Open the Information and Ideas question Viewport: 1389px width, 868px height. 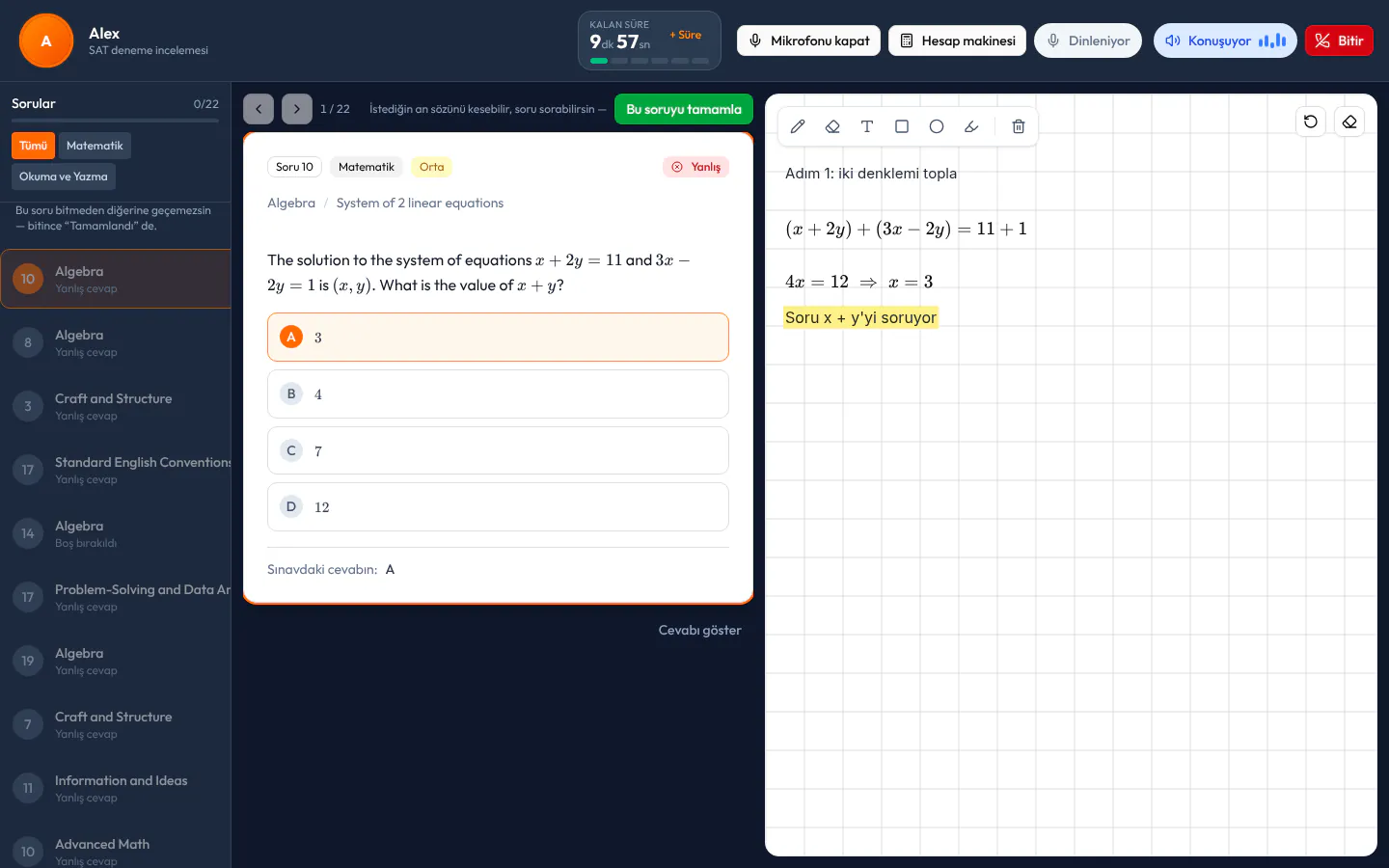pyautogui.click(x=116, y=788)
